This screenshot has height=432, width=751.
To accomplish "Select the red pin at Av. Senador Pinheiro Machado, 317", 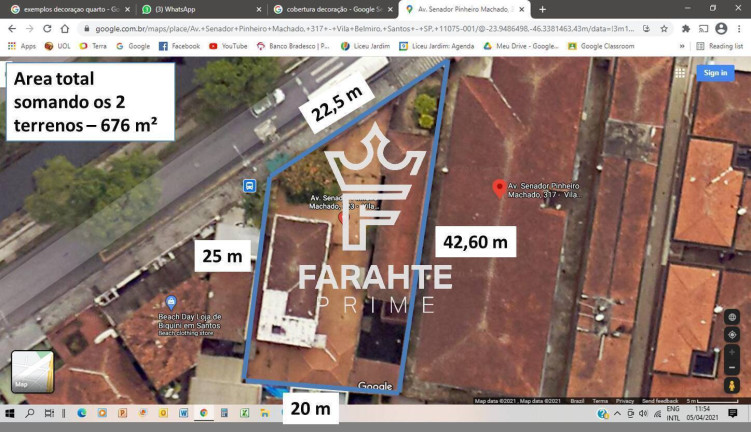I will 499,188.
